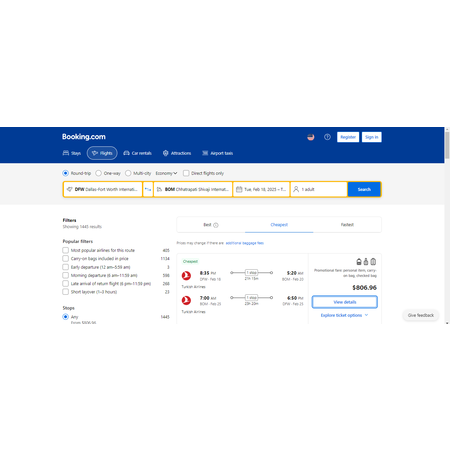The height and width of the screenshot is (450, 450).
Task: Go to Stays tab
Action: click(72, 153)
